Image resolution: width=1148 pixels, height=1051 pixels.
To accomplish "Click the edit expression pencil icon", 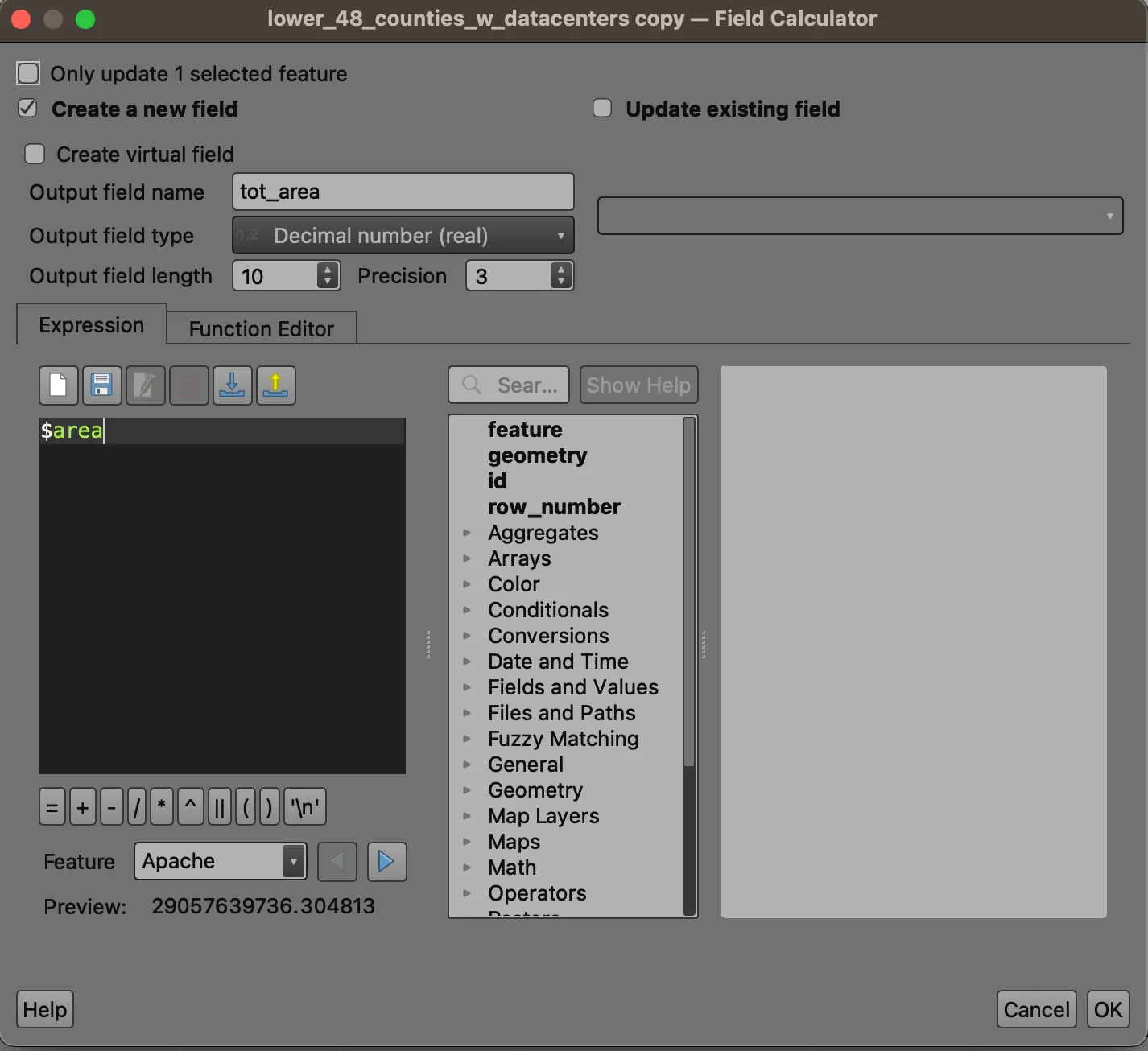I will [x=145, y=385].
